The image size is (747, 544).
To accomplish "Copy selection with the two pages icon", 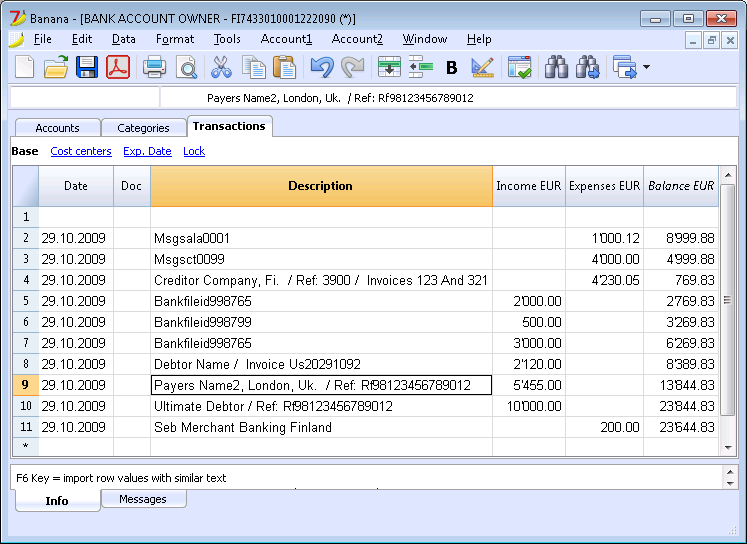I will (253, 67).
